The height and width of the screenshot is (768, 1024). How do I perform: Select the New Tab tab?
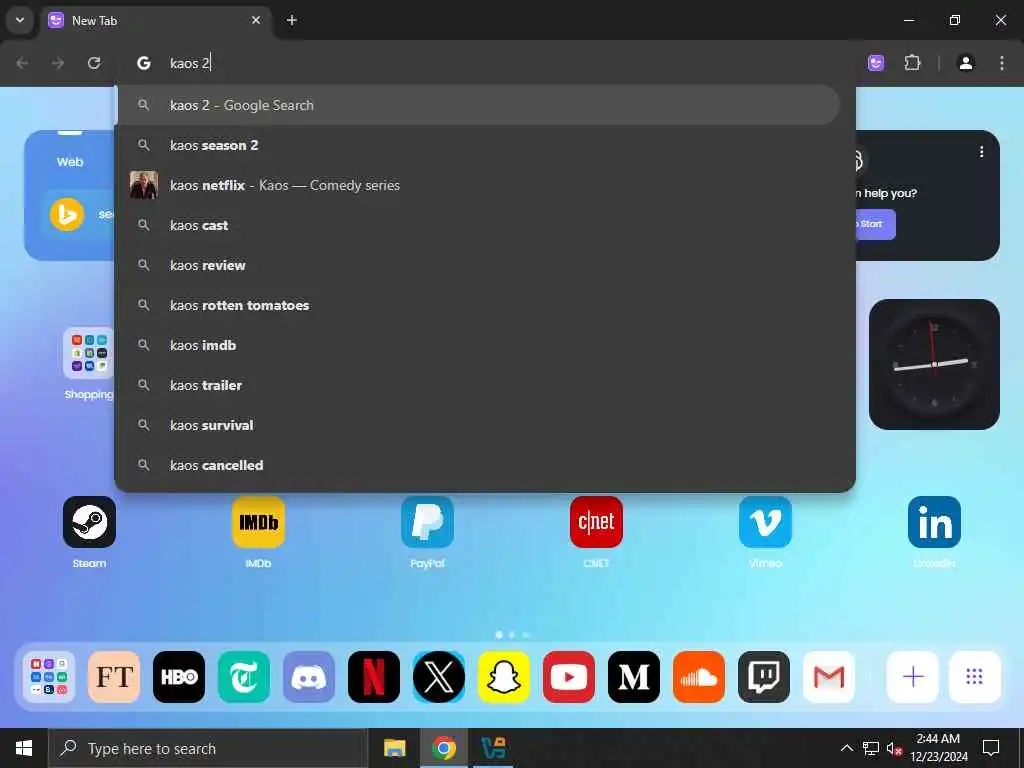(155, 20)
